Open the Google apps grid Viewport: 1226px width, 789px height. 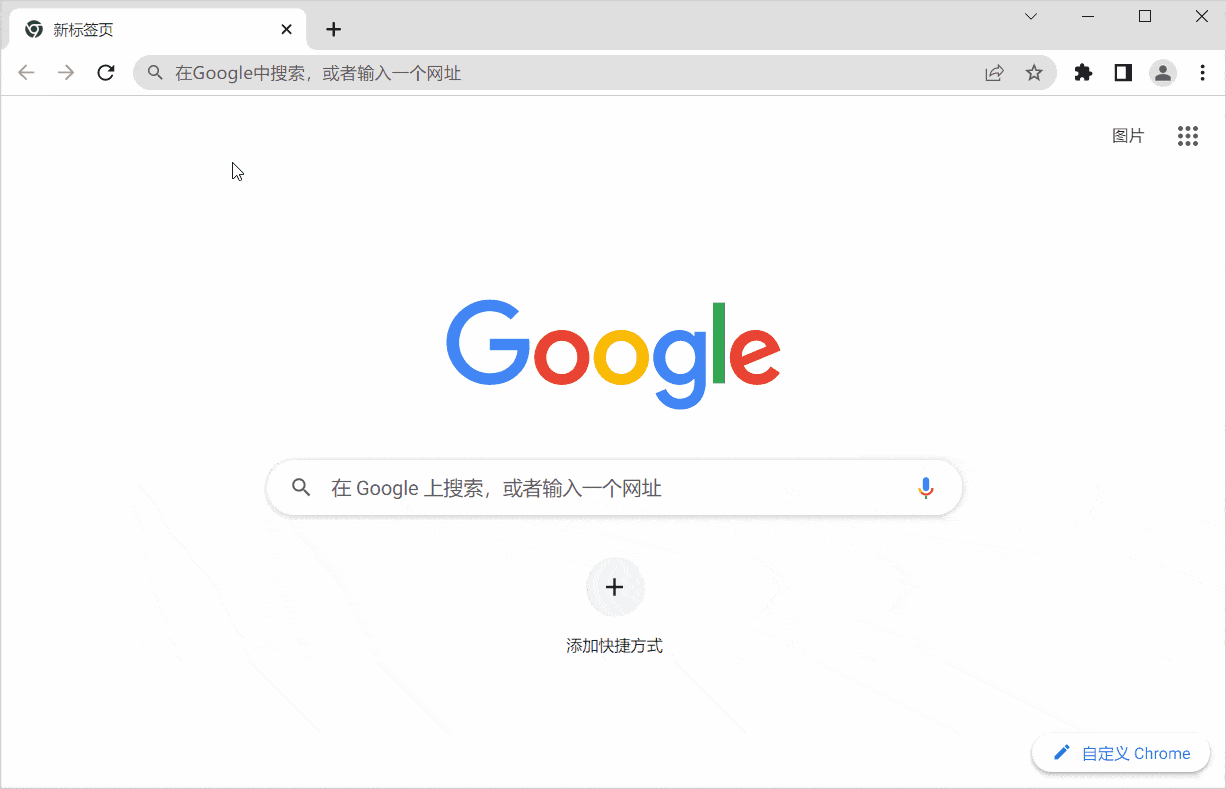click(x=1188, y=136)
